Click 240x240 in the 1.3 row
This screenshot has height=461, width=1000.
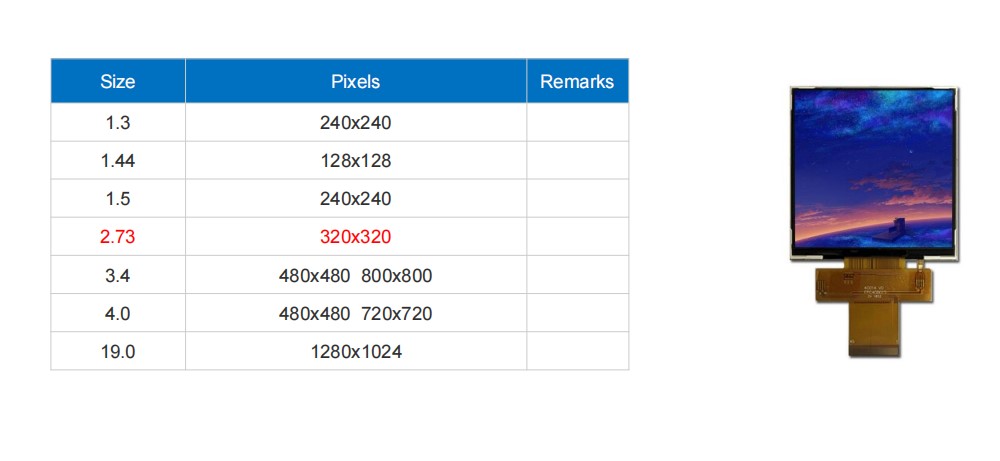(x=355, y=123)
